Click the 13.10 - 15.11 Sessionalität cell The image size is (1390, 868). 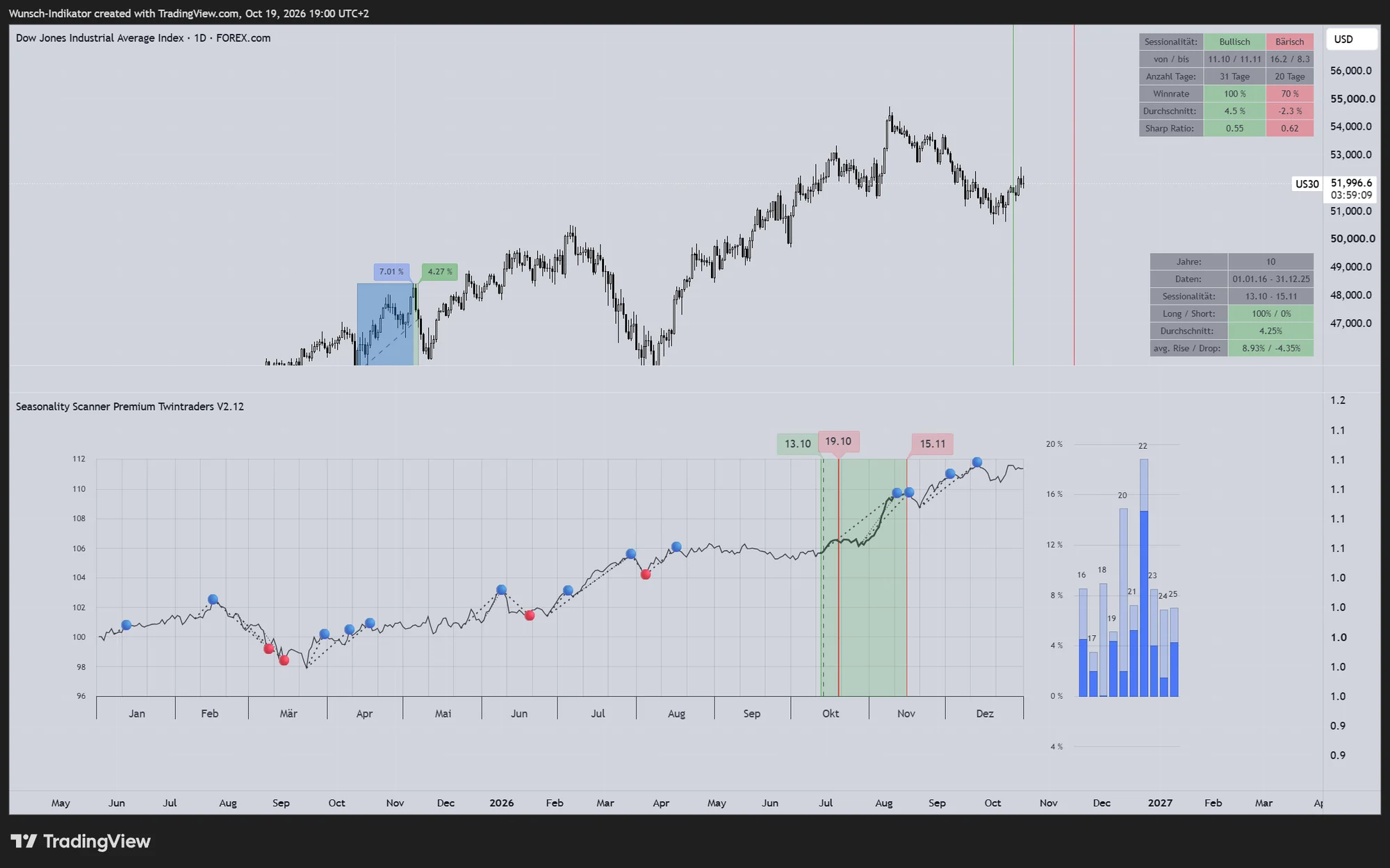(1270, 296)
